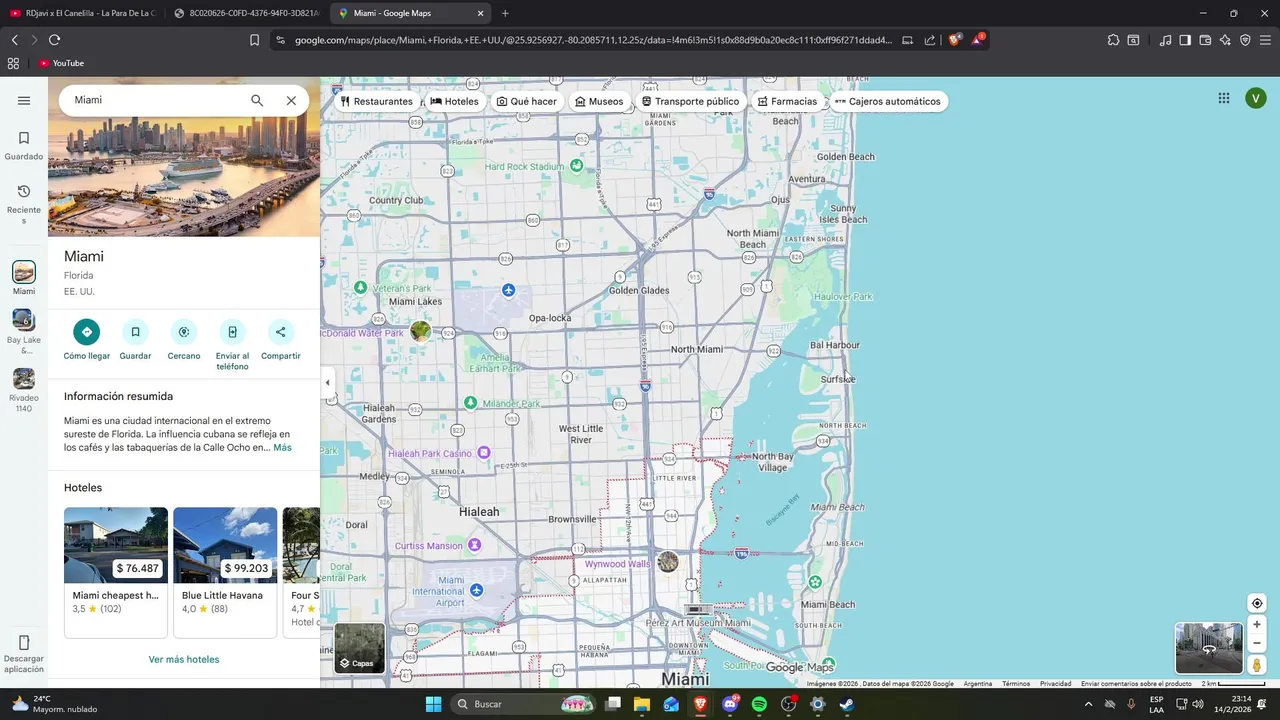Collapse the side panel with arrow
The height and width of the screenshot is (720, 1280).
[x=327, y=382]
